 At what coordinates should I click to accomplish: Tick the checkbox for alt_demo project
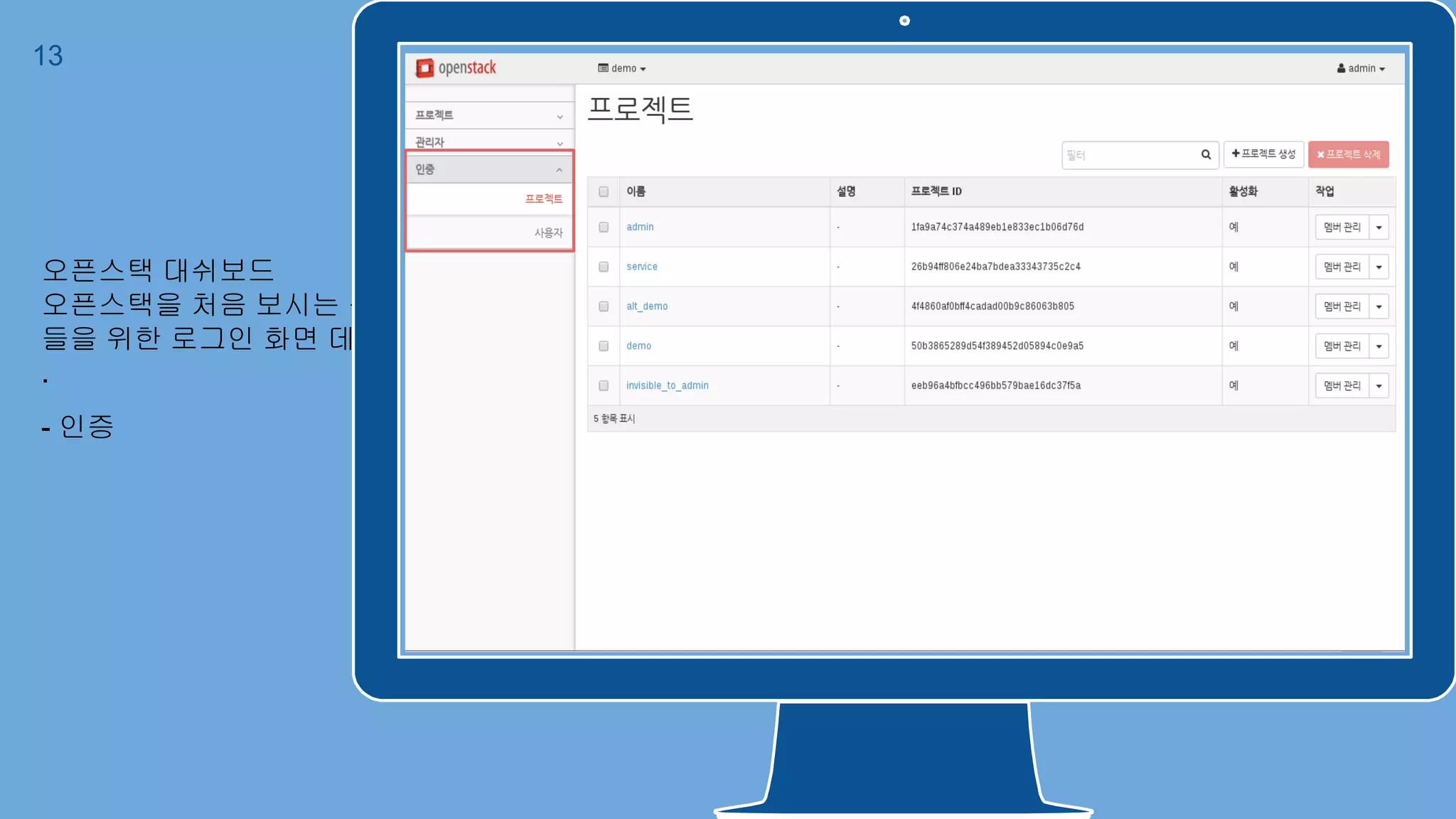click(604, 306)
